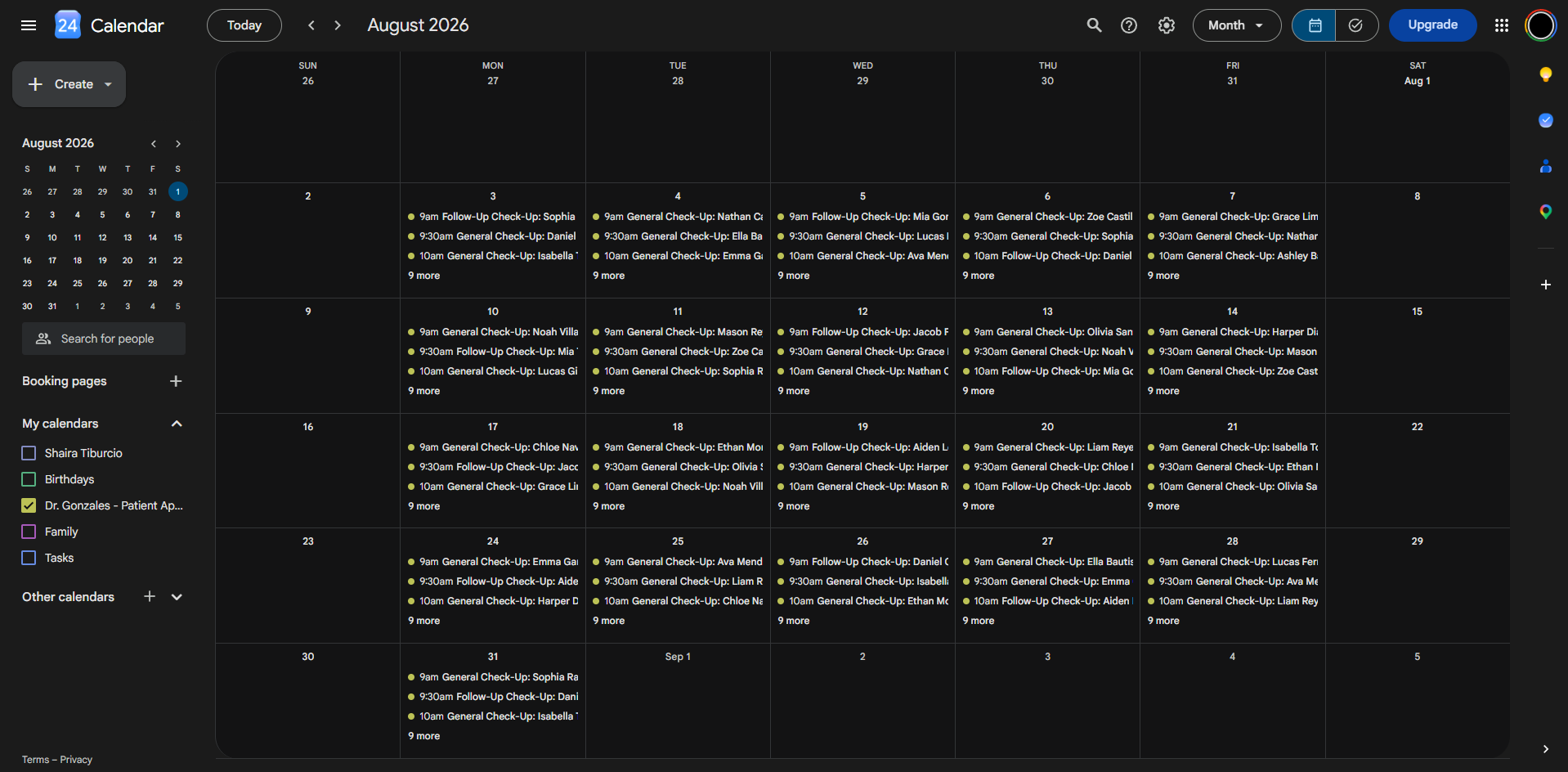The image size is (1568, 772).
Task: Open 10am Follow-Up Check-Up: Mia on August 13
Action: tap(1047, 371)
